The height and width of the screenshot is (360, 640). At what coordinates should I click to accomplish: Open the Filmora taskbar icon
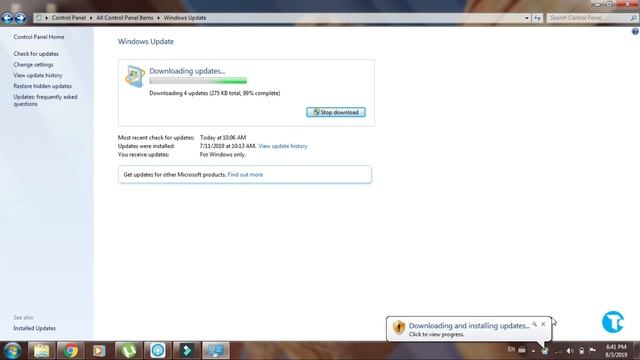coord(187,351)
